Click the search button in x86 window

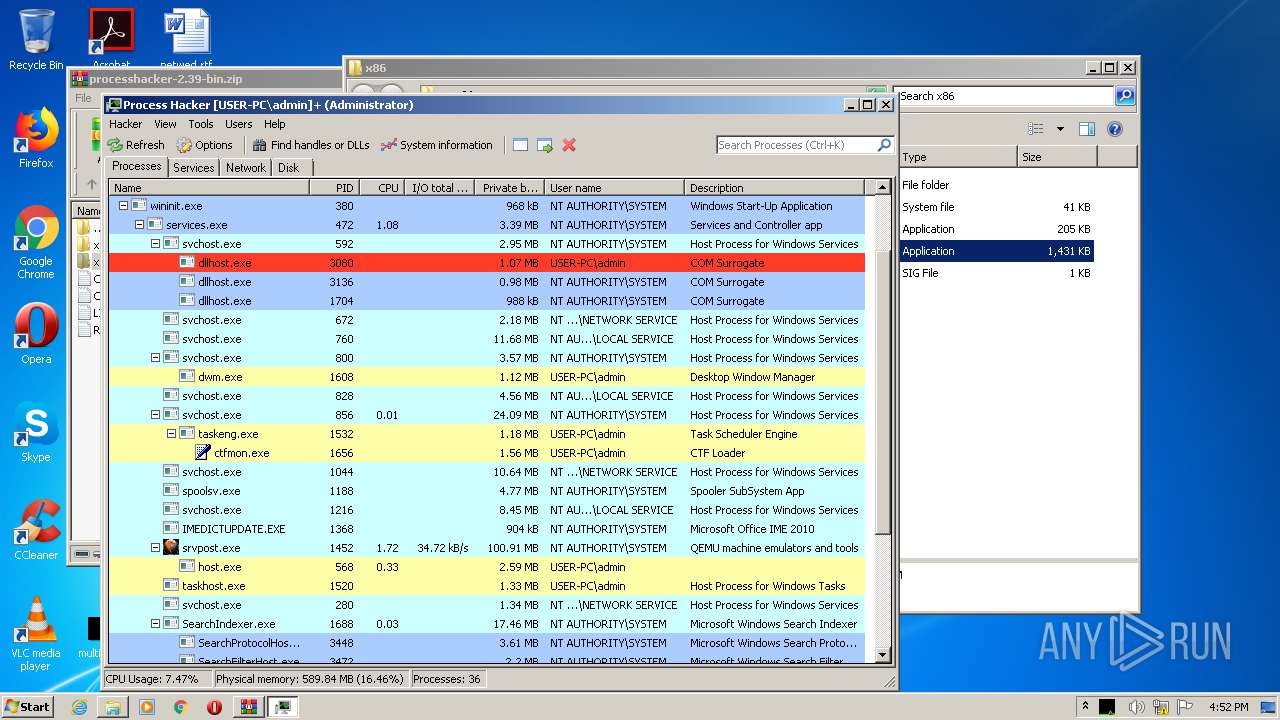click(1125, 96)
